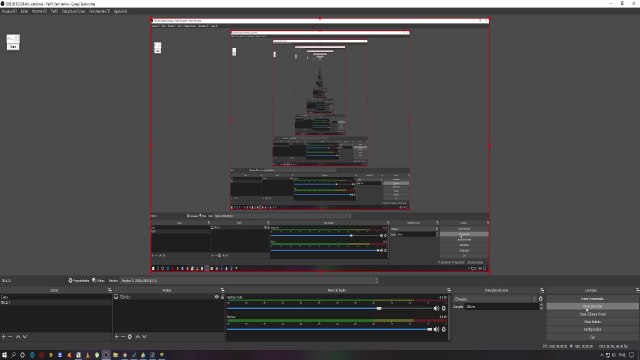Open the Editar menu
640x360 pixels.
tap(24, 11)
